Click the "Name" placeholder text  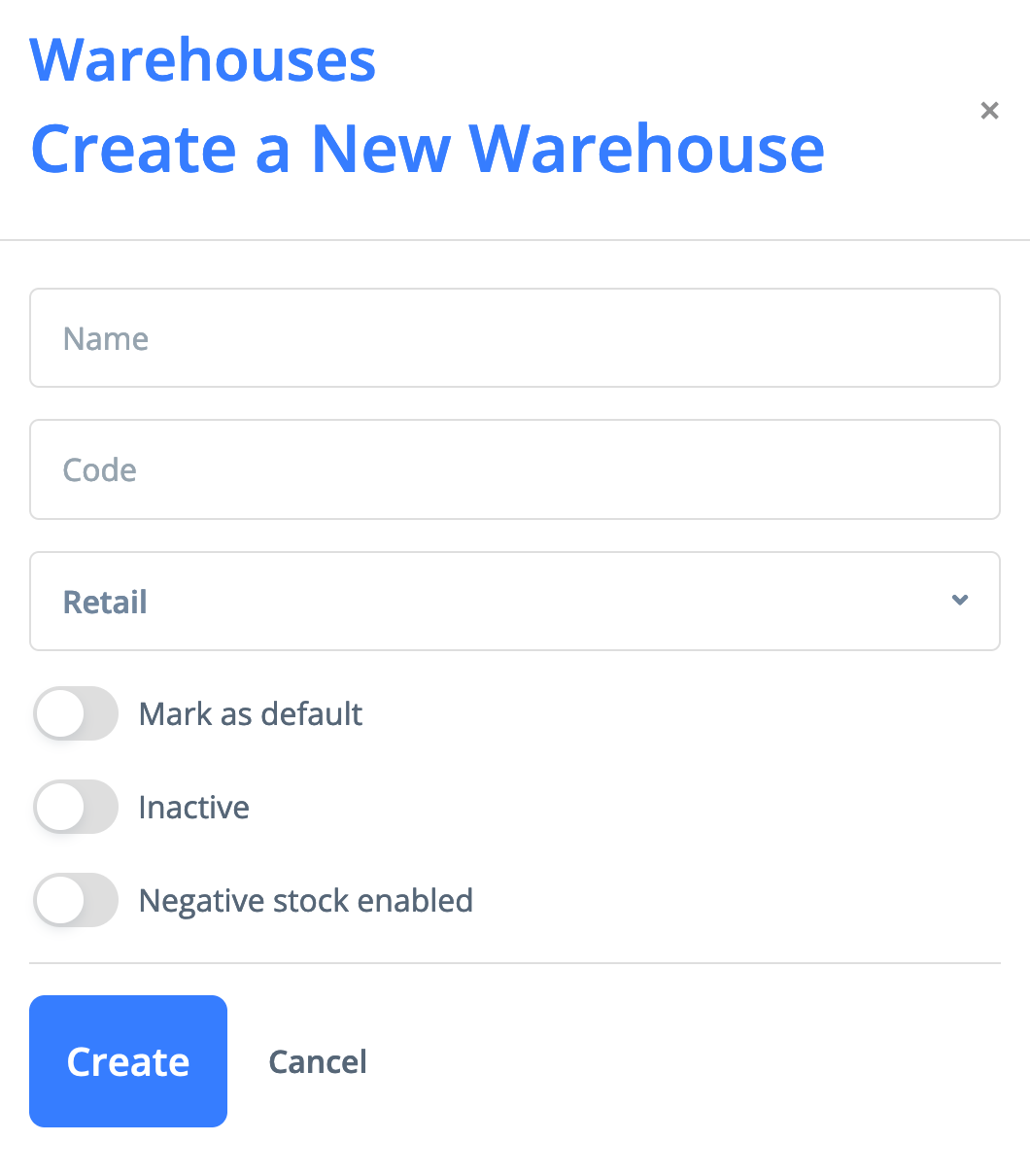tap(106, 339)
